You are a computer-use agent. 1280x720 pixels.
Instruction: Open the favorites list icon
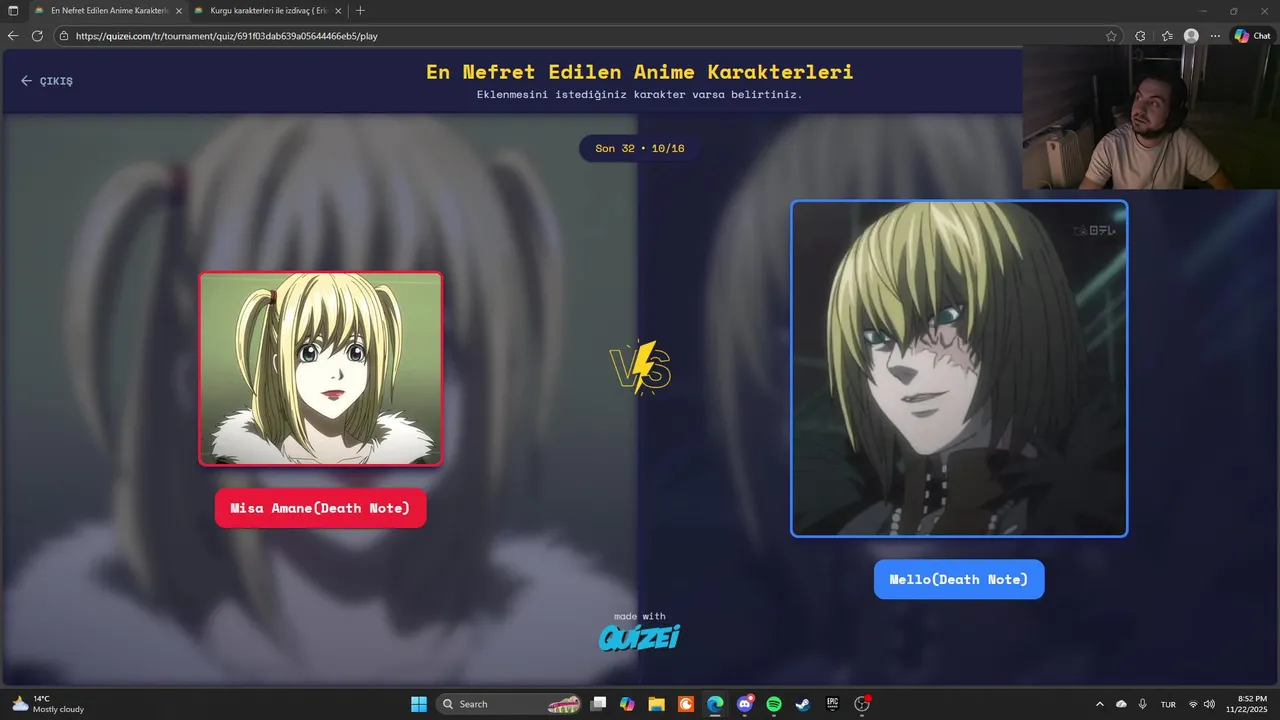(1167, 36)
